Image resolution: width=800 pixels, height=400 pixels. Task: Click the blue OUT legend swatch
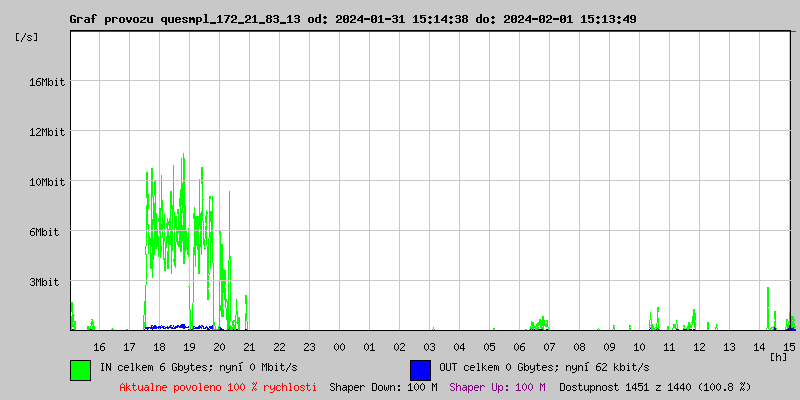coord(420,369)
